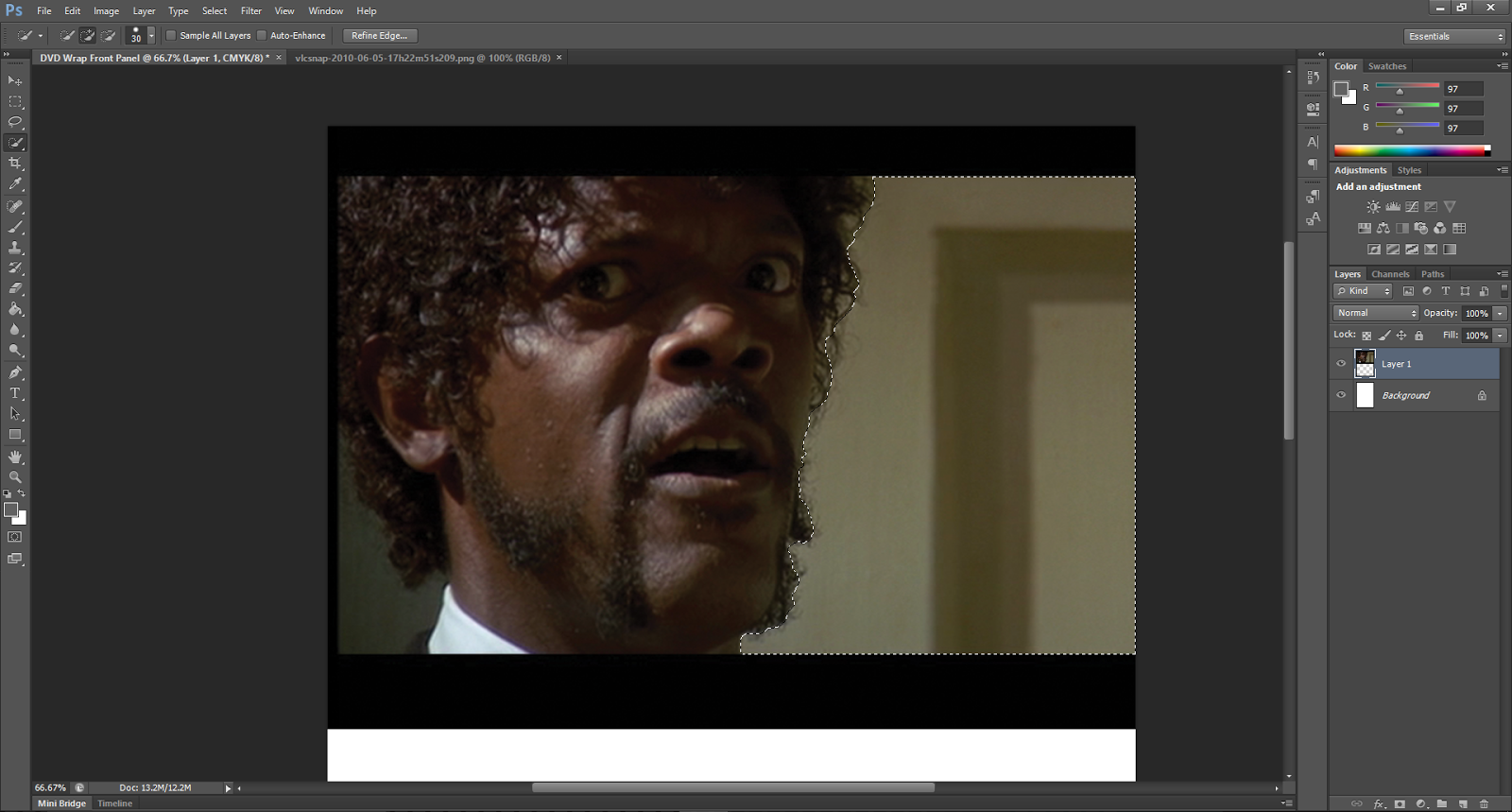Screen dimensions: 1512x812
Task: Toggle Lock position
Action: (x=1401, y=336)
